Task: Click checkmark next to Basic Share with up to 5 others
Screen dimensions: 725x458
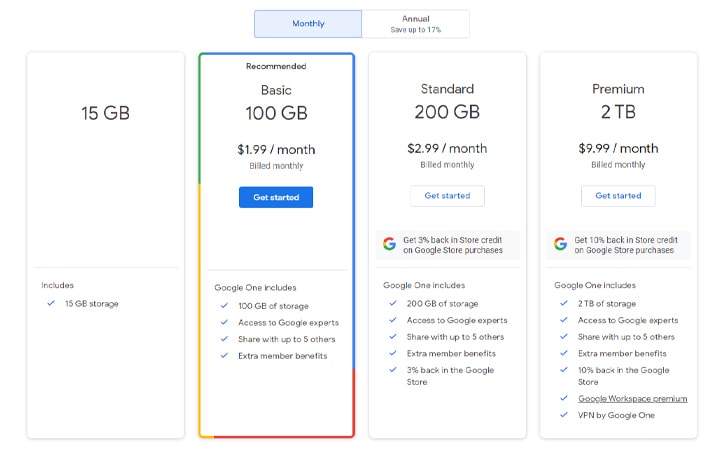Action: 224,339
